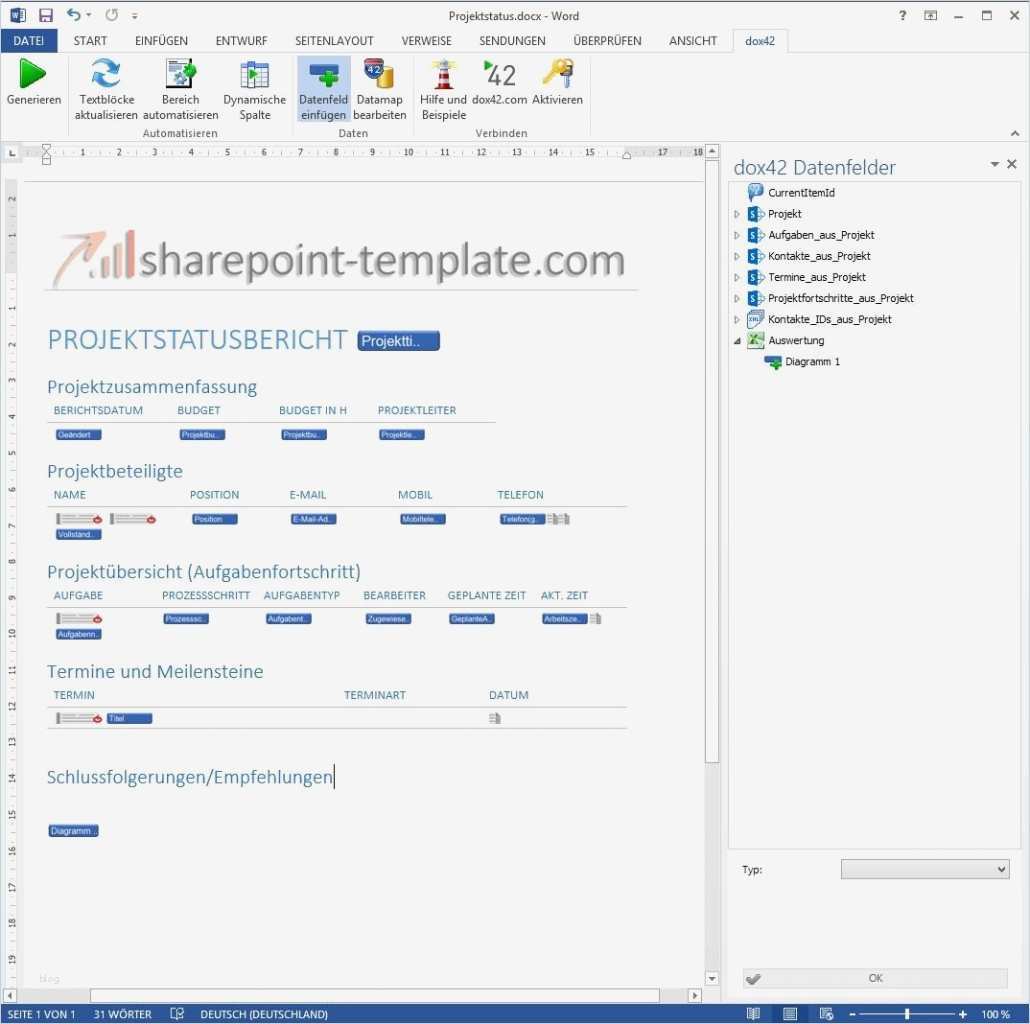Click the Titel field under TERMIN
1030x1024 pixels.
(x=129, y=718)
